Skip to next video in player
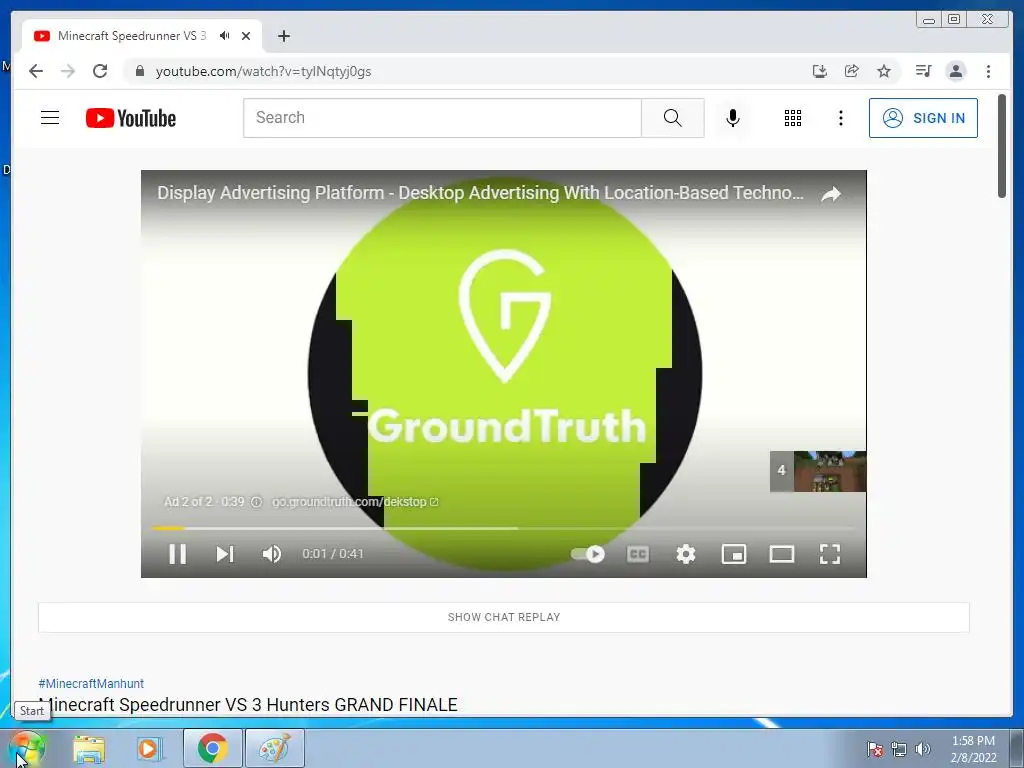The image size is (1024, 768). pos(225,554)
